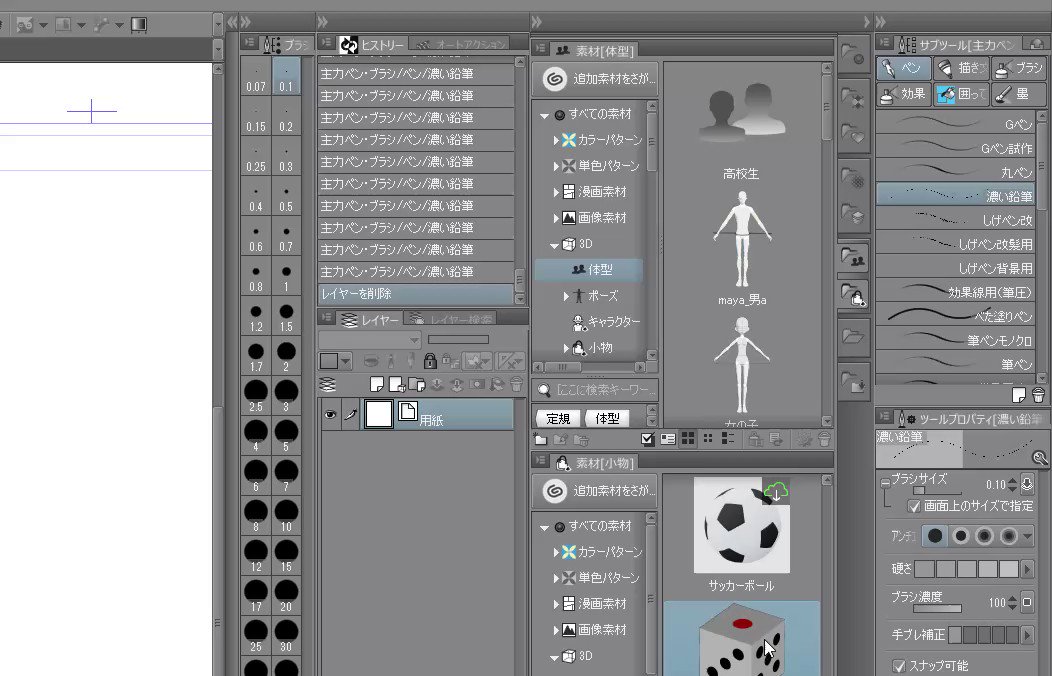Click the layer mask creation icon

(477, 384)
